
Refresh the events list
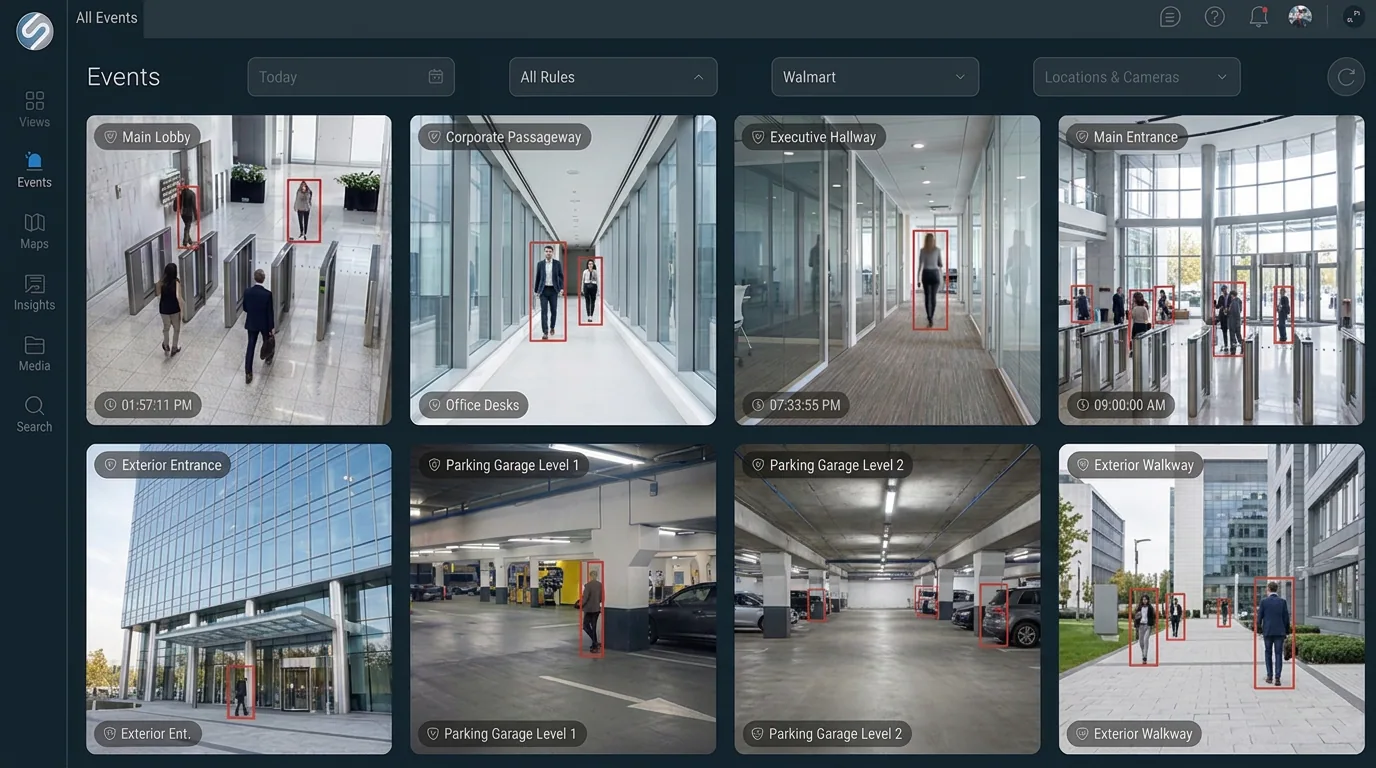pyautogui.click(x=1346, y=77)
